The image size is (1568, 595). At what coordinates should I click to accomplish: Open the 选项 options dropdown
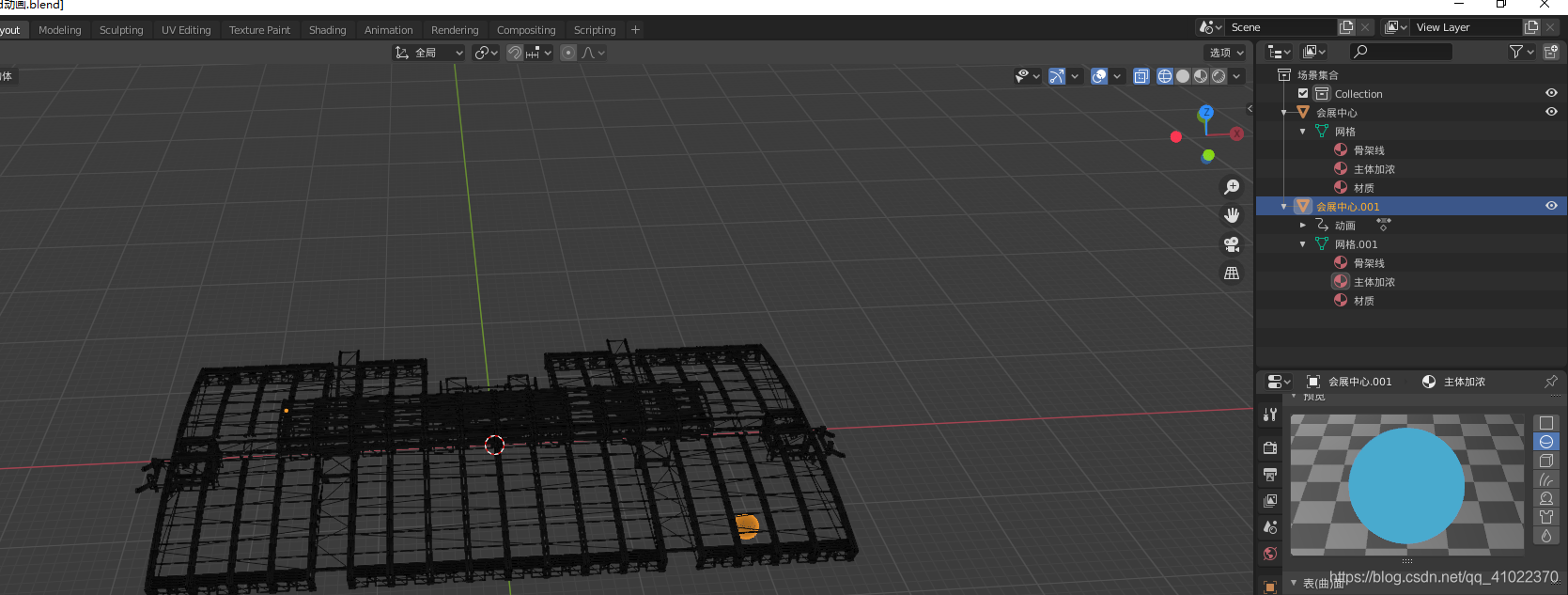[x=1225, y=53]
